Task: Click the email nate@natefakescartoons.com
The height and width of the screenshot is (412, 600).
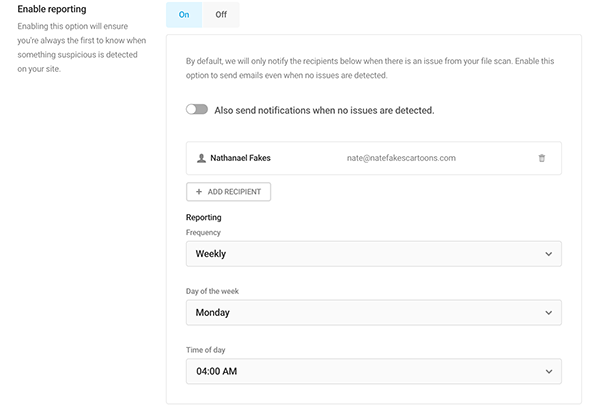Action: (x=400, y=158)
